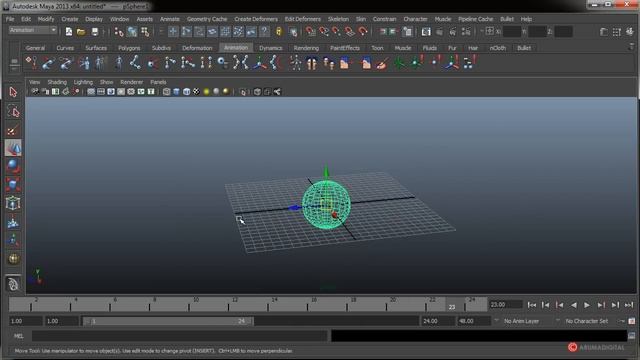Choose the Soft Modification tool
Viewport: 640px width, 360px height.
tap(13, 222)
